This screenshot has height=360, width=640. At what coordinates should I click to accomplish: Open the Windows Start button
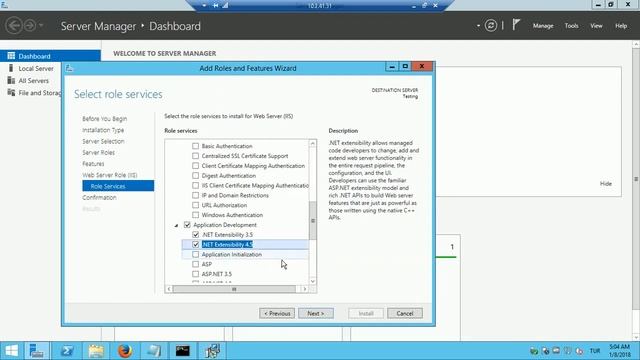pos(11,351)
